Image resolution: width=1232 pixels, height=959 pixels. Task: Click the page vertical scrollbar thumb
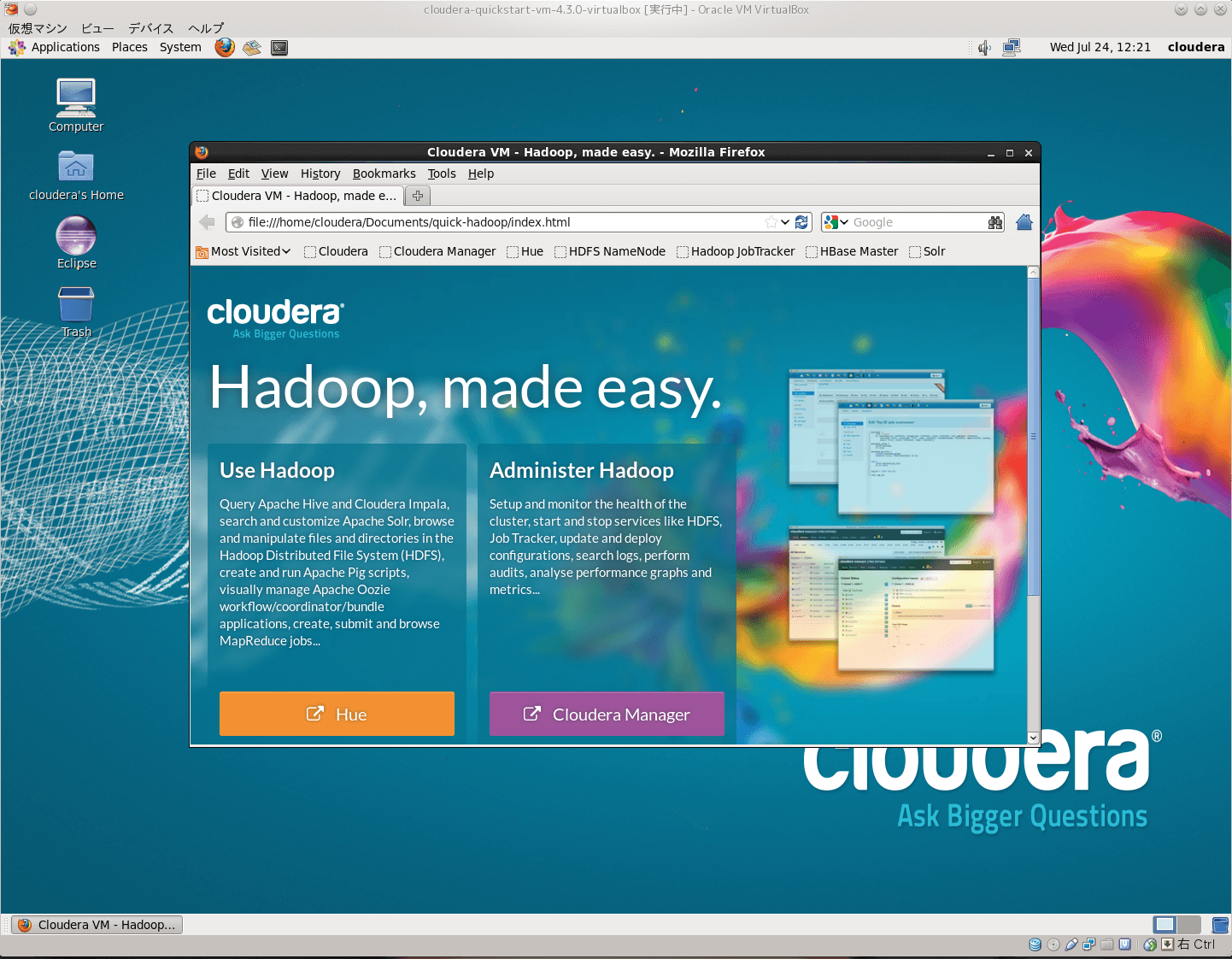(x=1033, y=436)
